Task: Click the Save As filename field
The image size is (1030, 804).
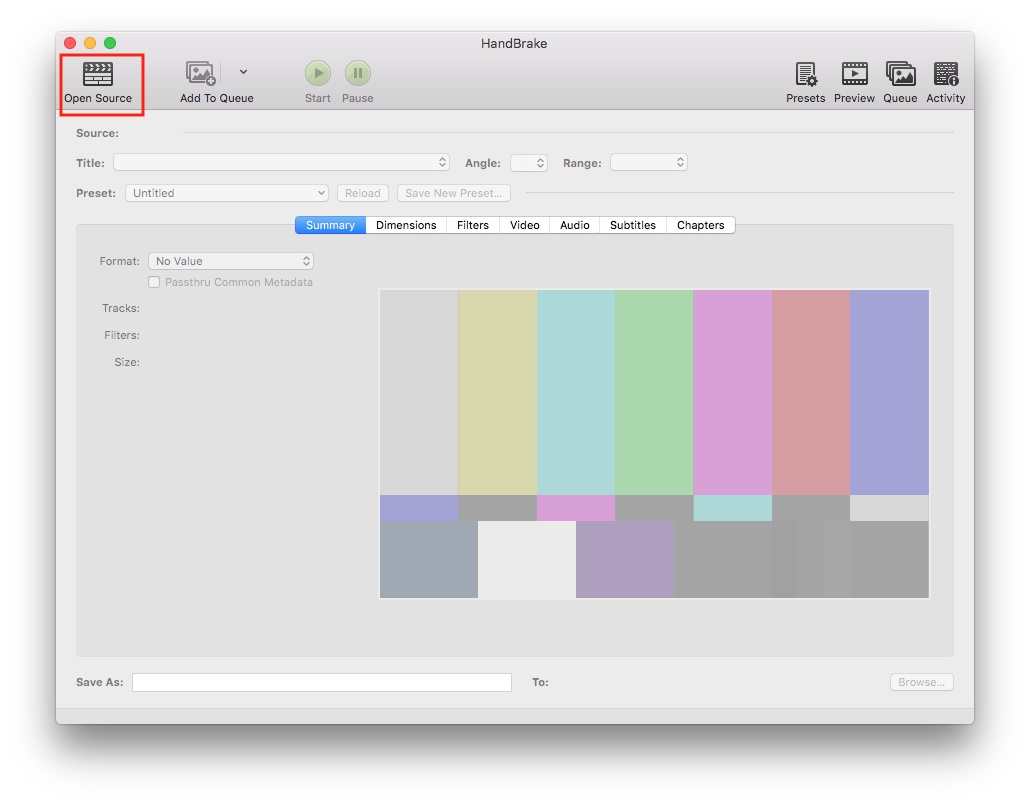Action: coord(322,682)
